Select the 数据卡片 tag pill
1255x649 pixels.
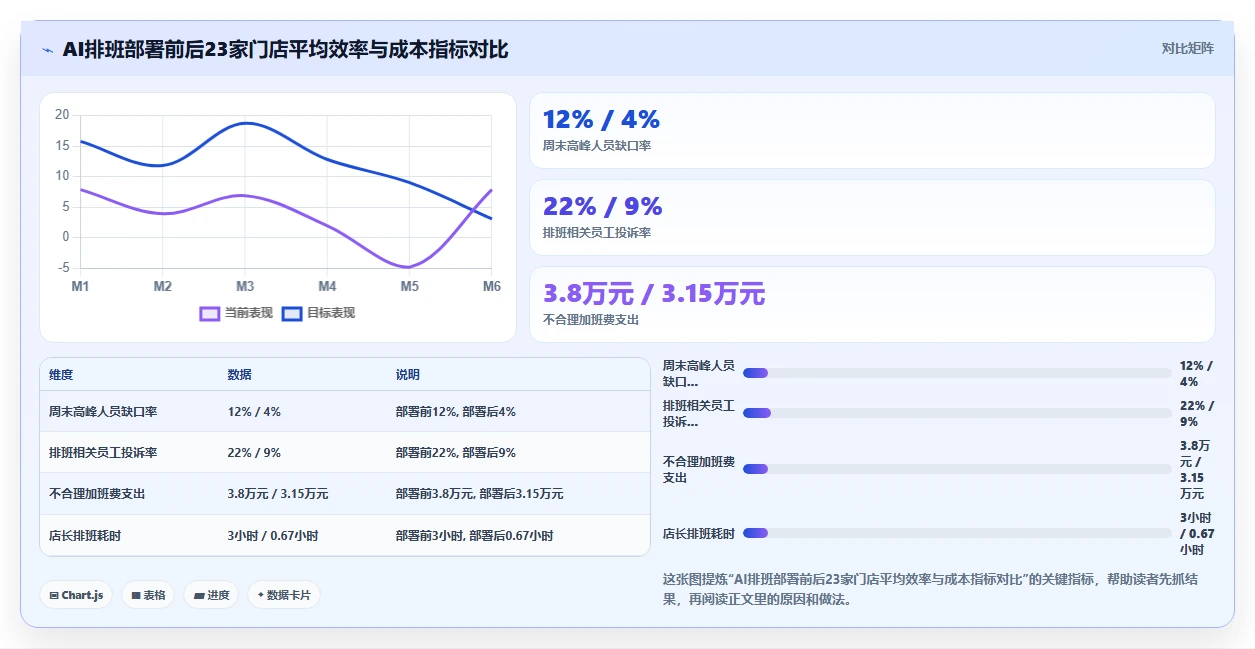click(x=284, y=595)
